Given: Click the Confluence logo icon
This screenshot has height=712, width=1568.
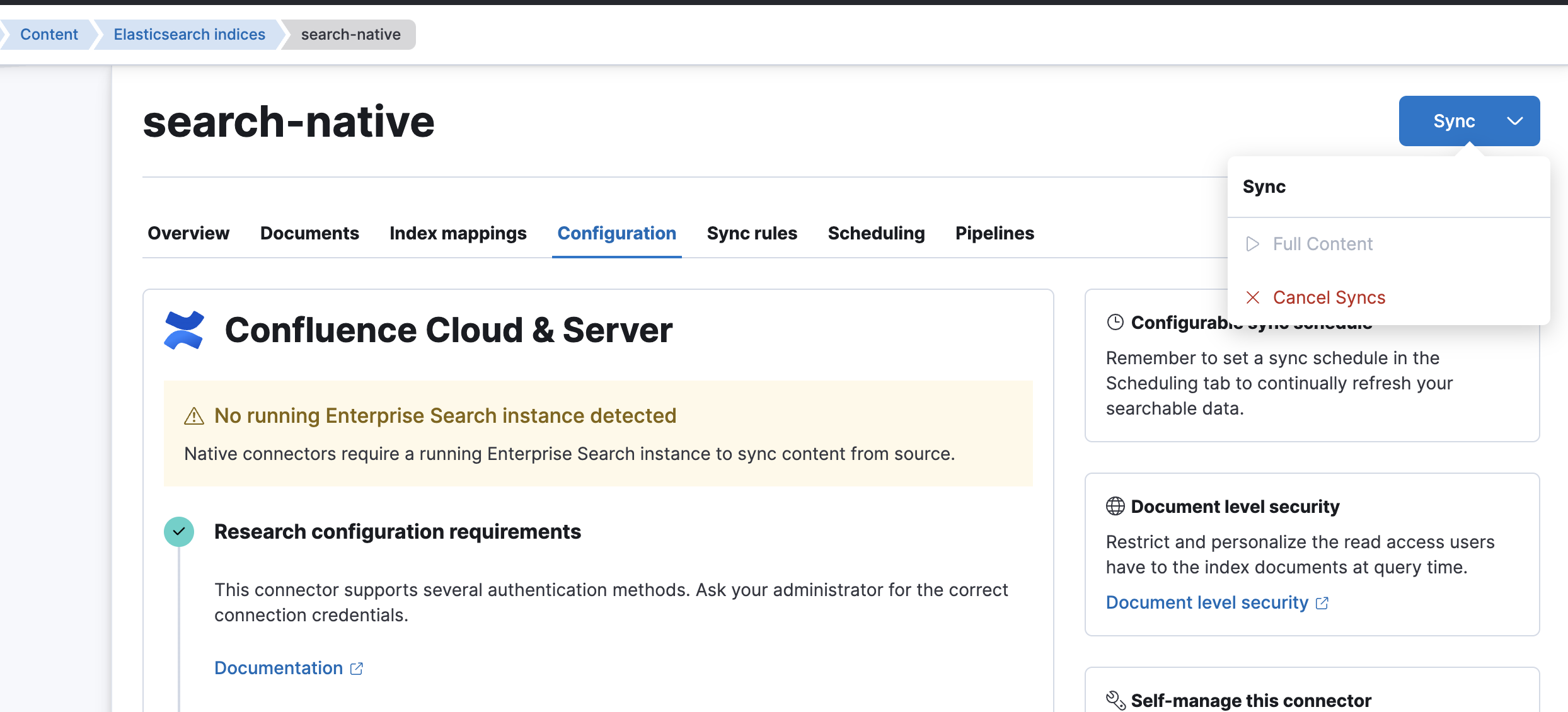Looking at the screenshot, I should click(184, 330).
